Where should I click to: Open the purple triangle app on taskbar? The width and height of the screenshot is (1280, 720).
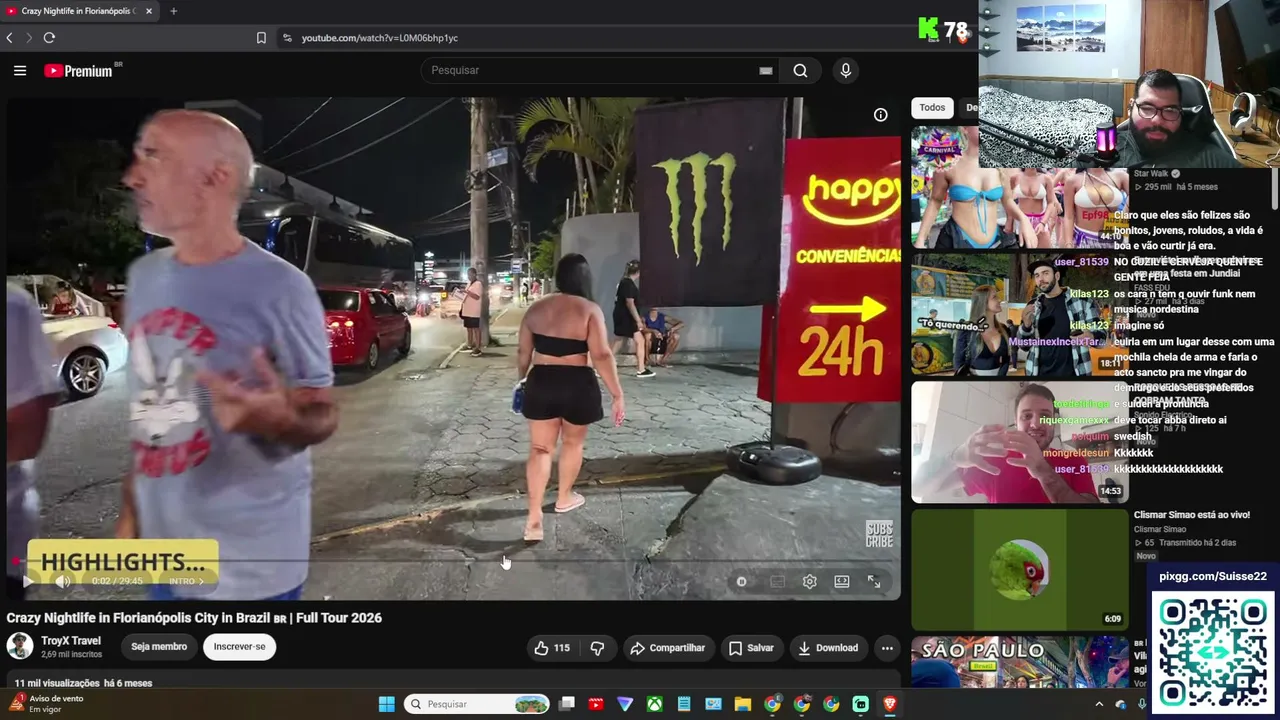[x=625, y=704]
